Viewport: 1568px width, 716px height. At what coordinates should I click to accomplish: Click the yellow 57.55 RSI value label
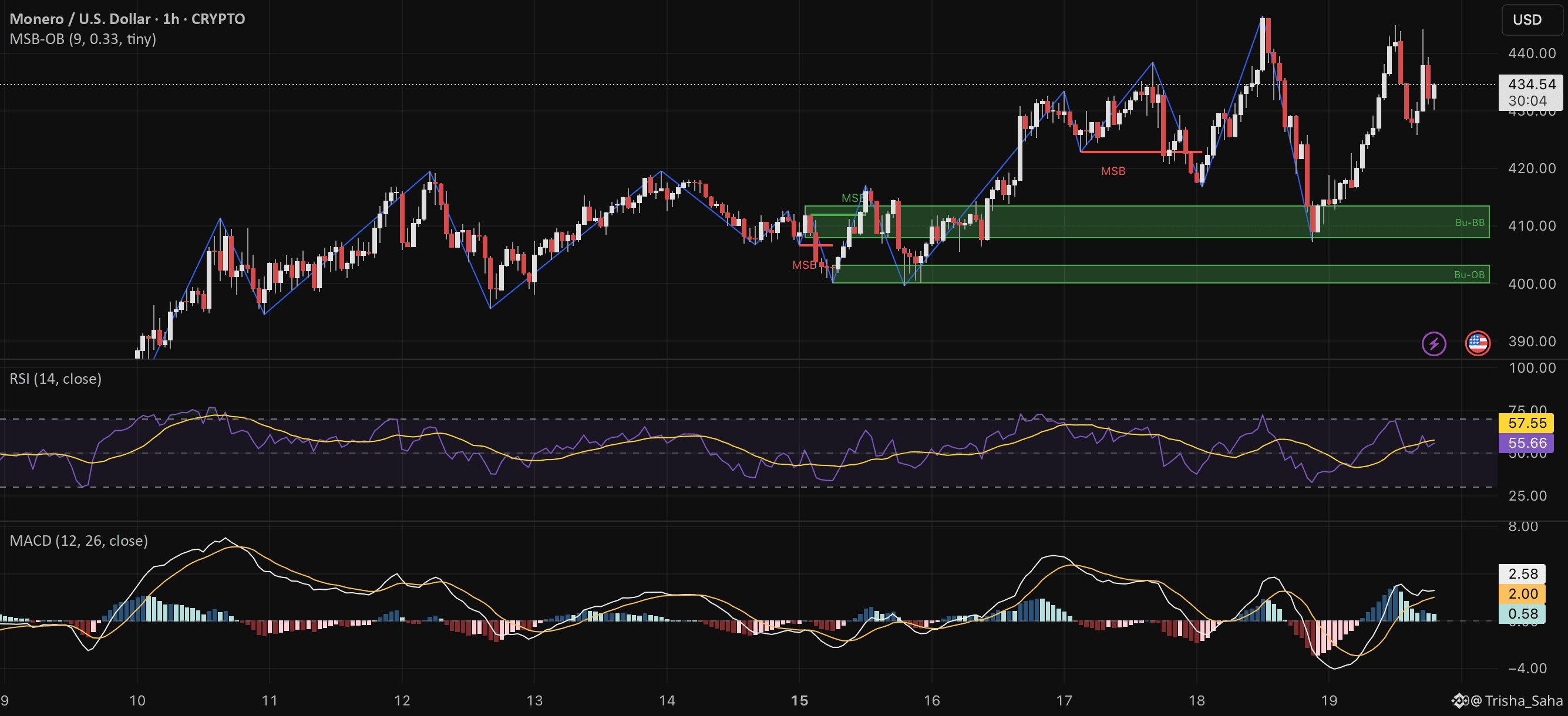1527,423
